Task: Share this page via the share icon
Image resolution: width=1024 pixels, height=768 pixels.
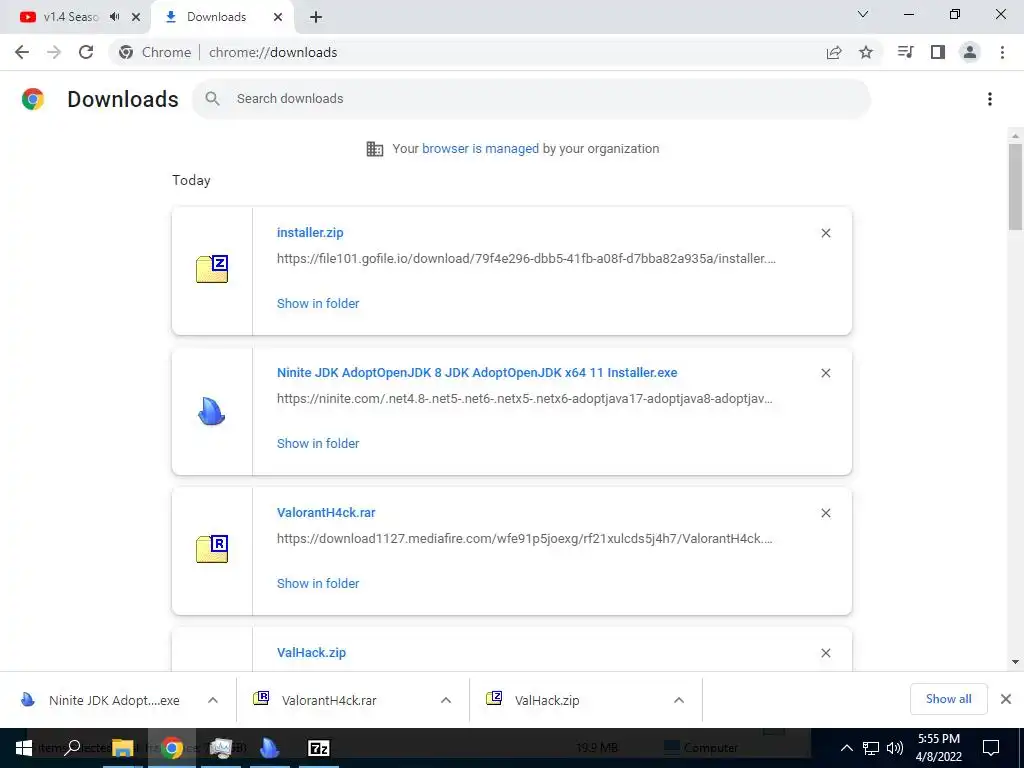Action: [x=834, y=52]
